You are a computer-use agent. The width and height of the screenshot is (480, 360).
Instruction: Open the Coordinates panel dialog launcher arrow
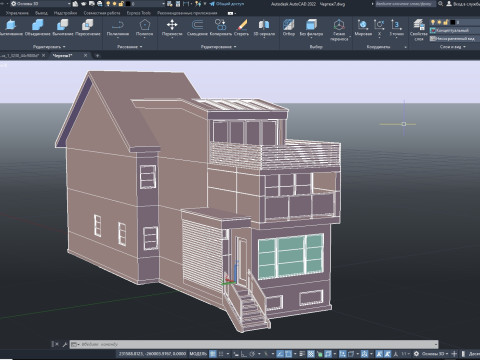click(x=406, y=47)
